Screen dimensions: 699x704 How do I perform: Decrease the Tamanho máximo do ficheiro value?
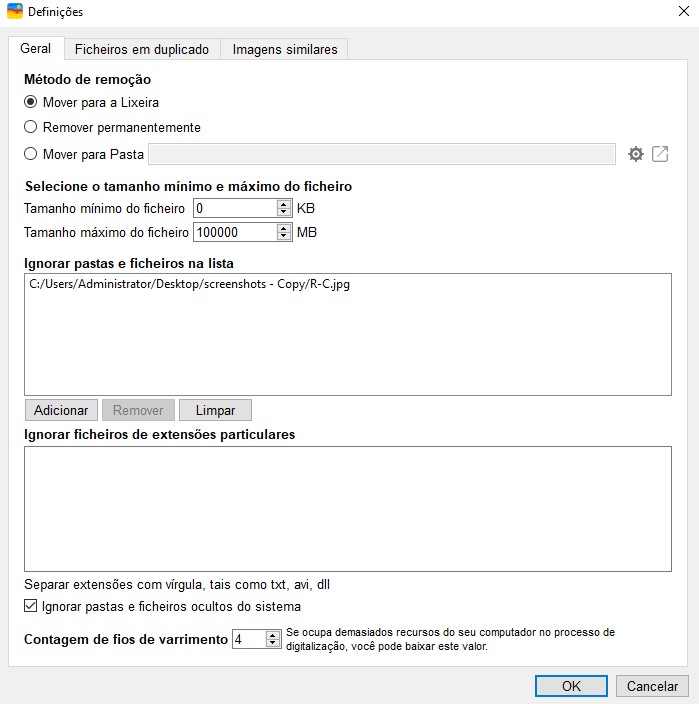point(284,237)
